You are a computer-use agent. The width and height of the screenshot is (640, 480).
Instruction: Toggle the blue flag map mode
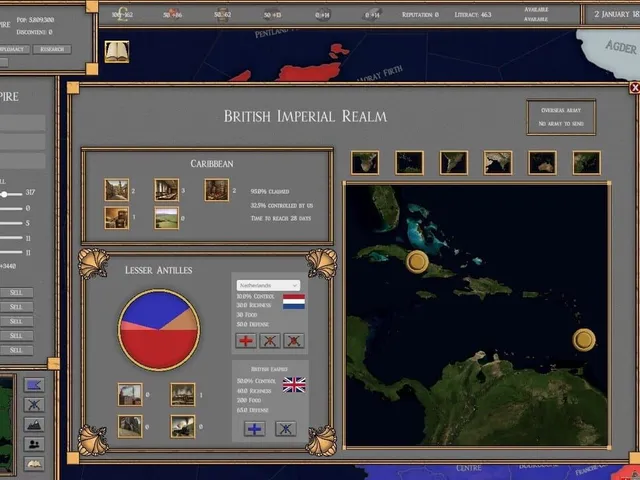point(34,385)
